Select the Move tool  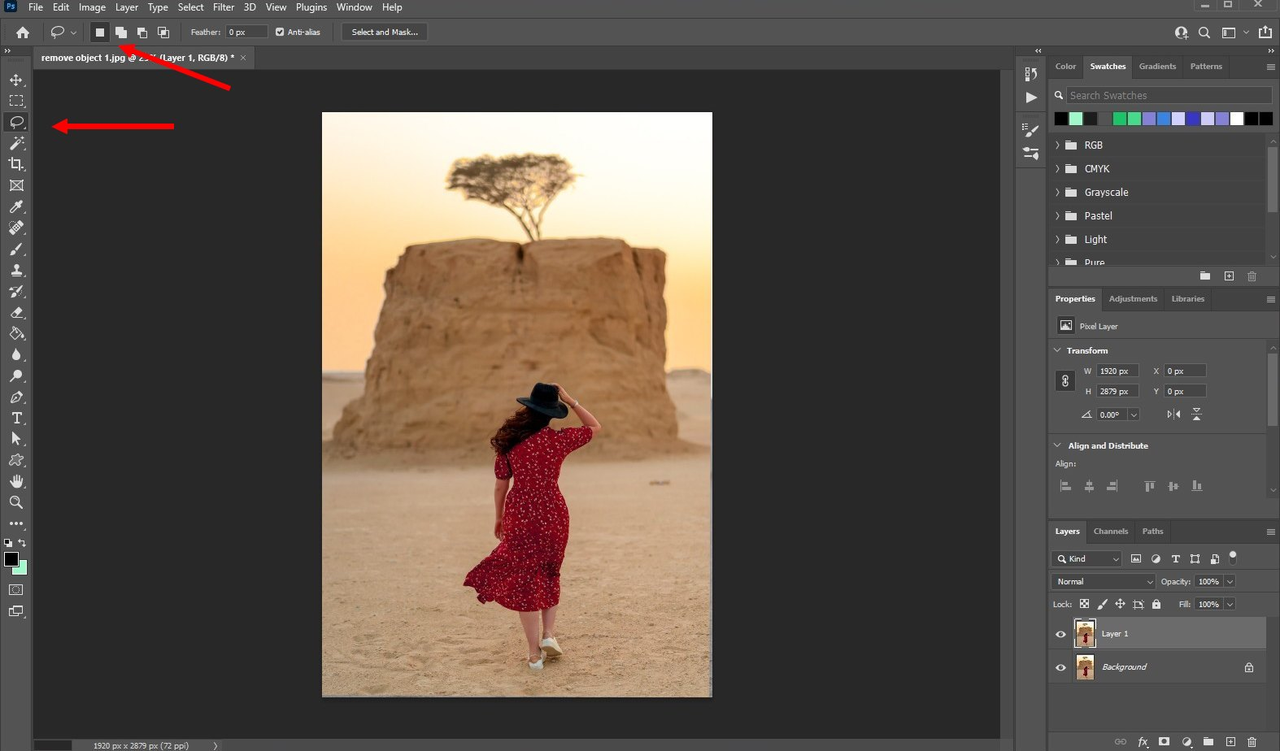click(x=15, y=79)
